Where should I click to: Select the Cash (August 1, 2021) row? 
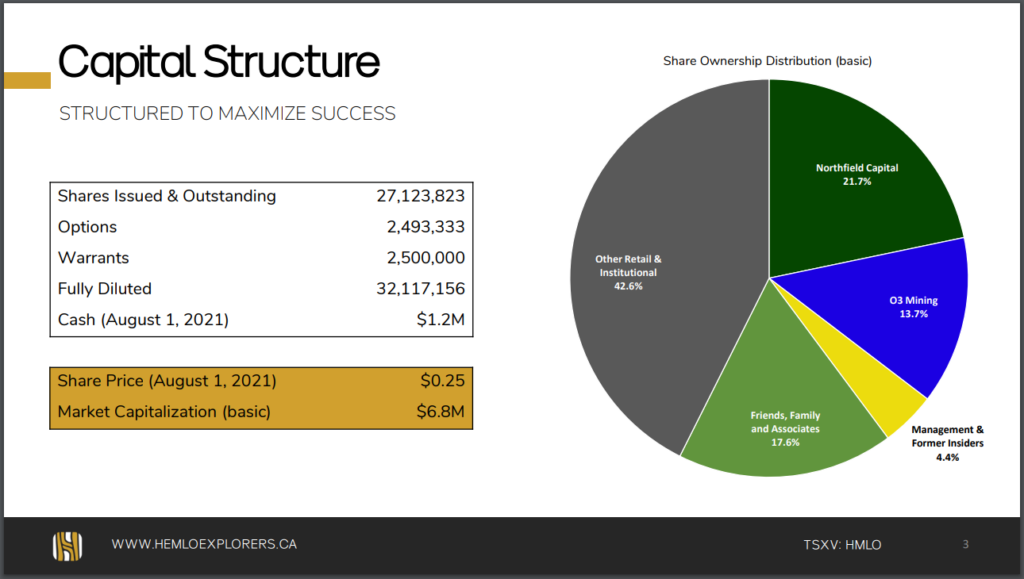point(261,320)
